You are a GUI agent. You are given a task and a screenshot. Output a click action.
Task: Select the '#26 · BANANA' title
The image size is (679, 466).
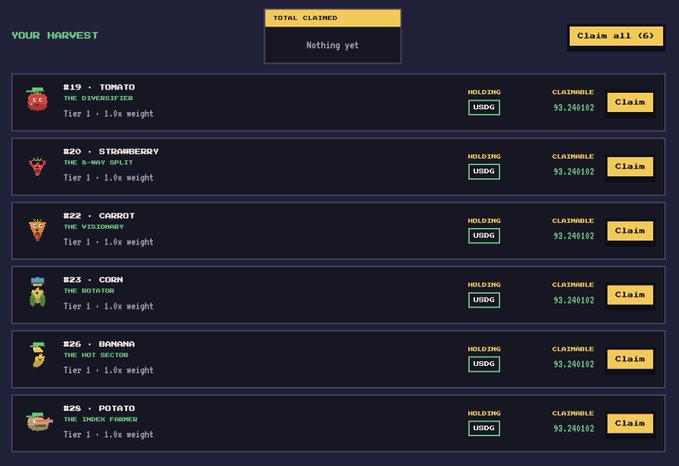click(99, 344)
